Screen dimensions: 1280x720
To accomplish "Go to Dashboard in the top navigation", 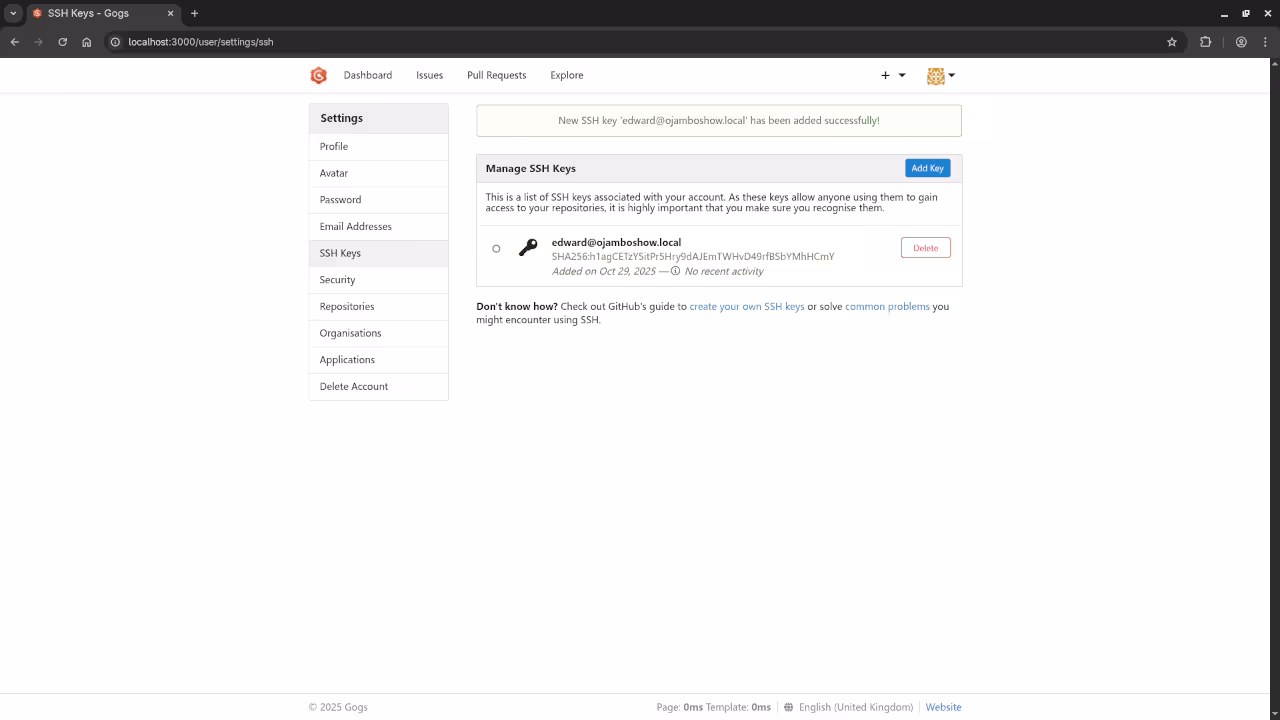I will [x=367, y=75].
